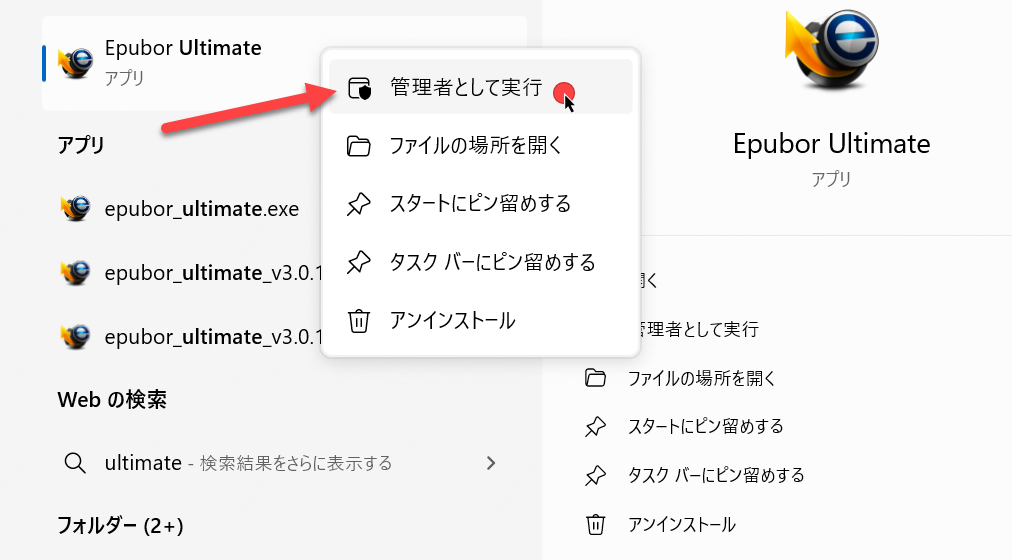Screen dimensions: 1012x560
Task: Click pin icon next to context menu タスク バーにピン留めする
Action: pyautogui.click(x=358, y=263)
